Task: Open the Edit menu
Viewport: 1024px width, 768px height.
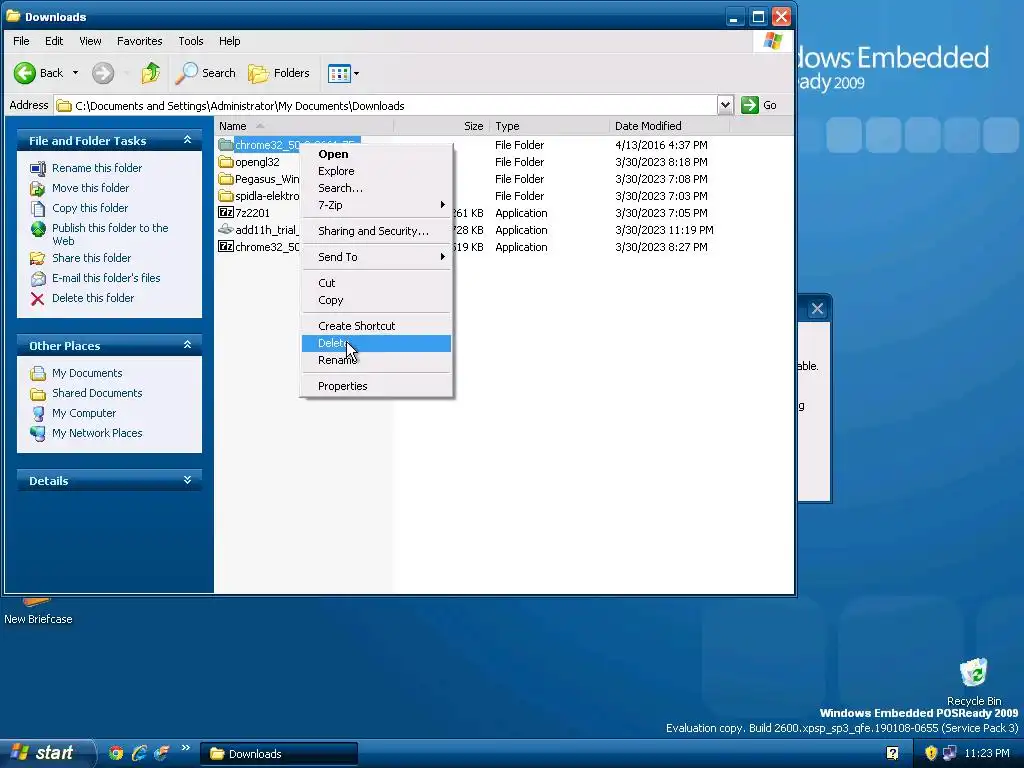Action: click(x=54, y=41)
